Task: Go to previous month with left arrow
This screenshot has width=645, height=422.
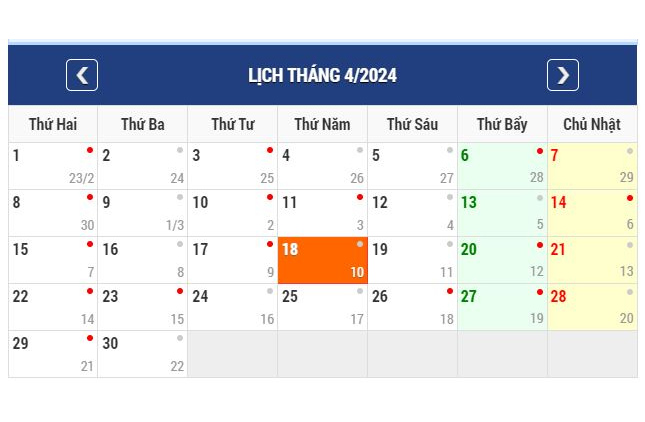Action: pyautogui.click(x=82, y=75)
